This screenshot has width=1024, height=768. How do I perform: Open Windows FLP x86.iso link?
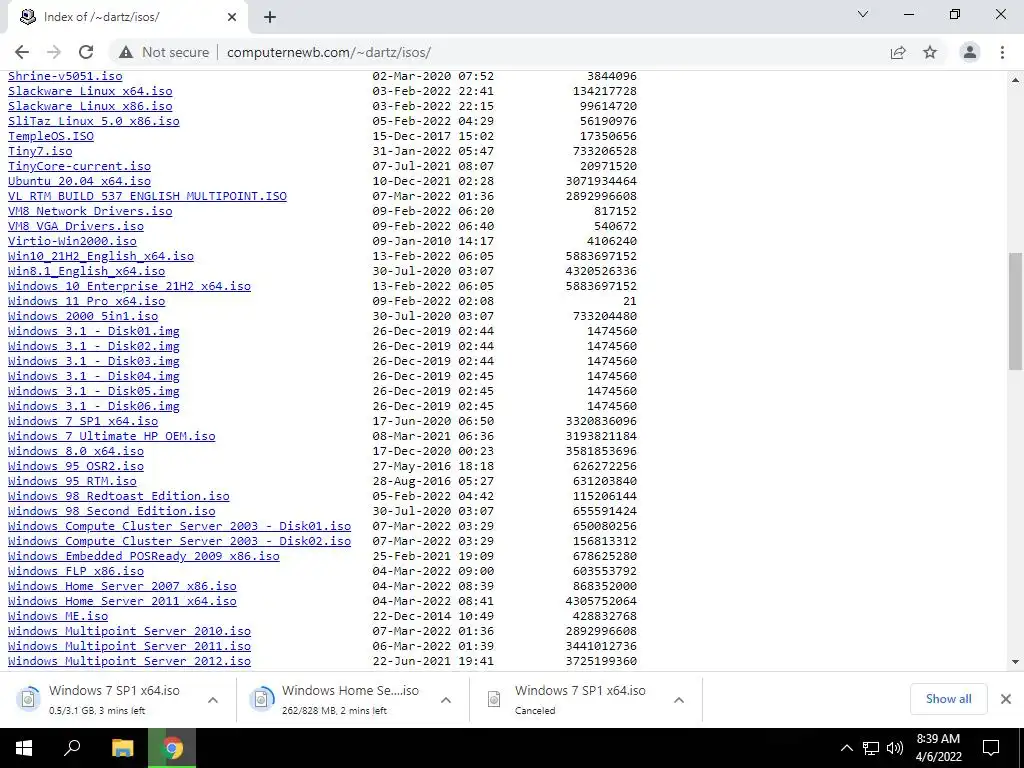pyautogui.click(x=76, y=571)
